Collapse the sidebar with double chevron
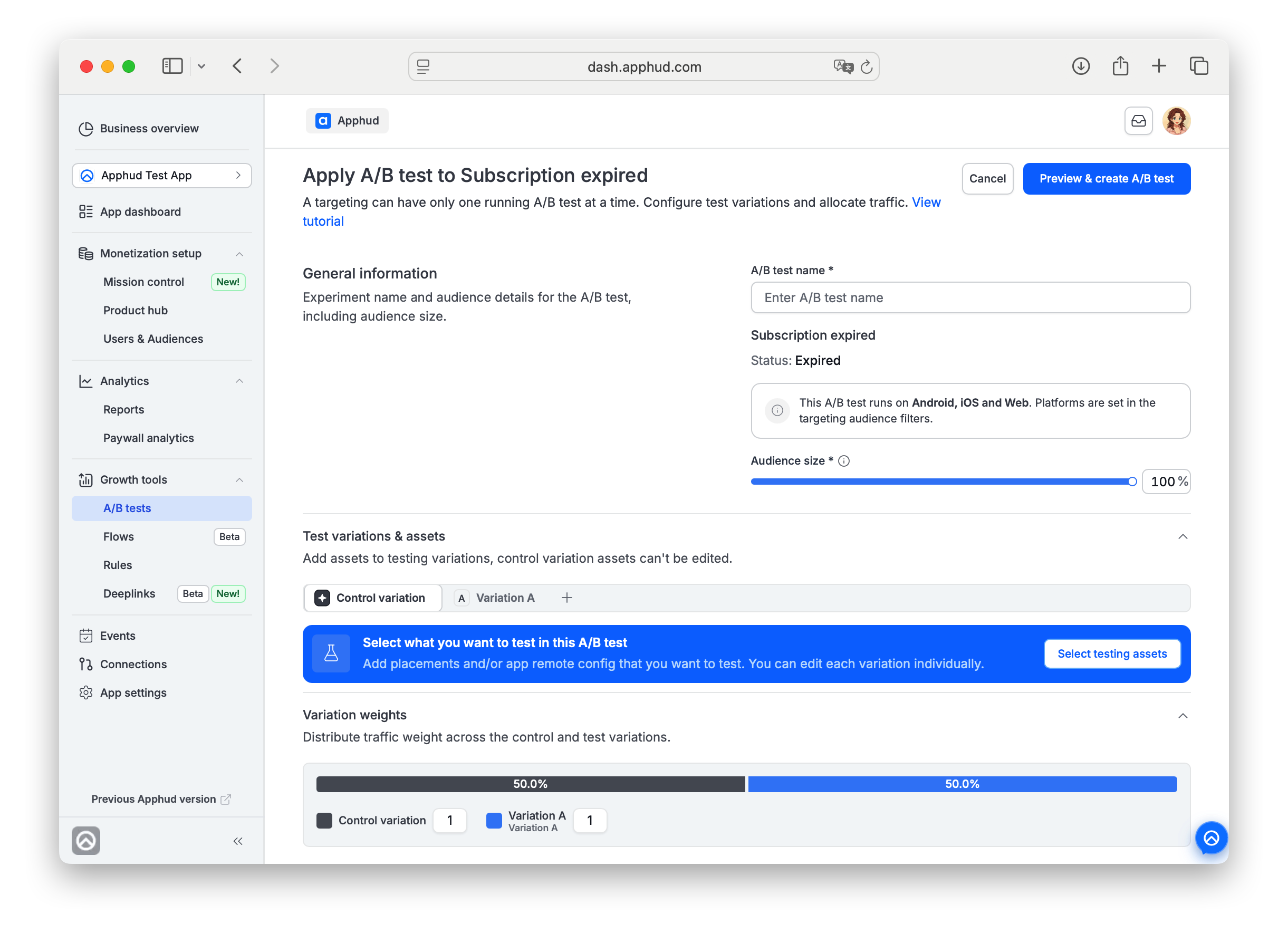This screenshot has width=1288, height=943. 238,841
